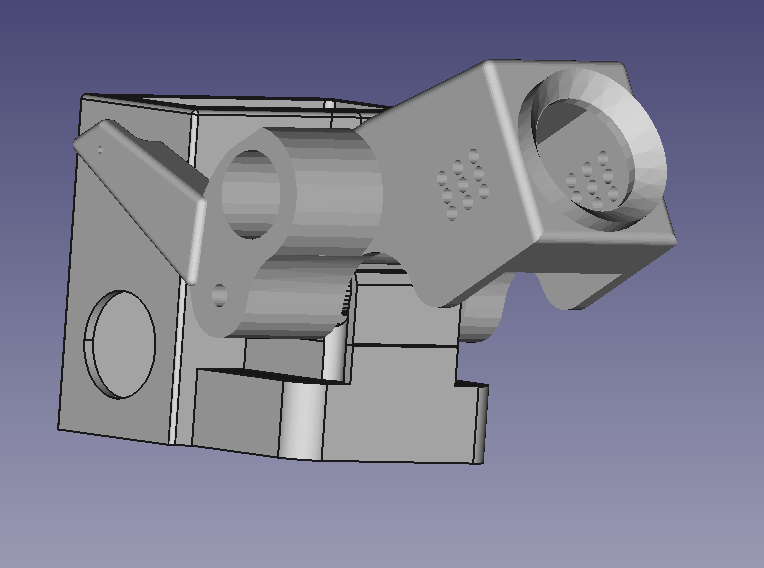Pick the small hole on the box's top edge

[x=329, y=104]
